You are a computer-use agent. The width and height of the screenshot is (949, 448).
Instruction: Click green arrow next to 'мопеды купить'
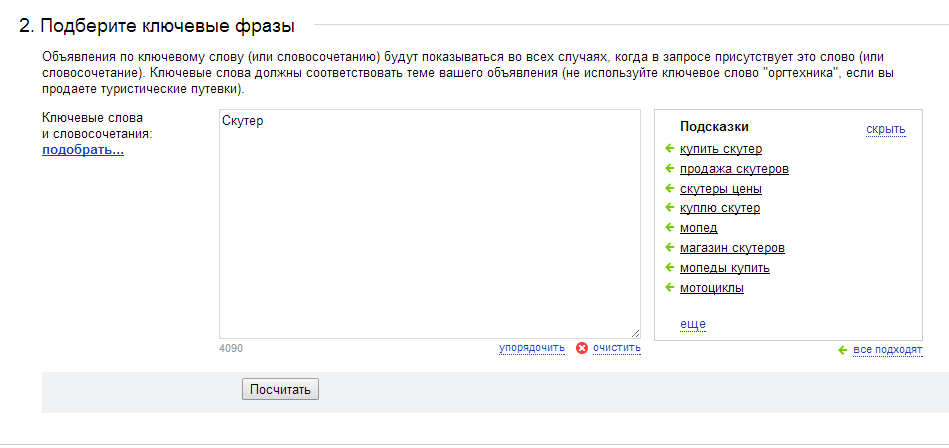669,268
